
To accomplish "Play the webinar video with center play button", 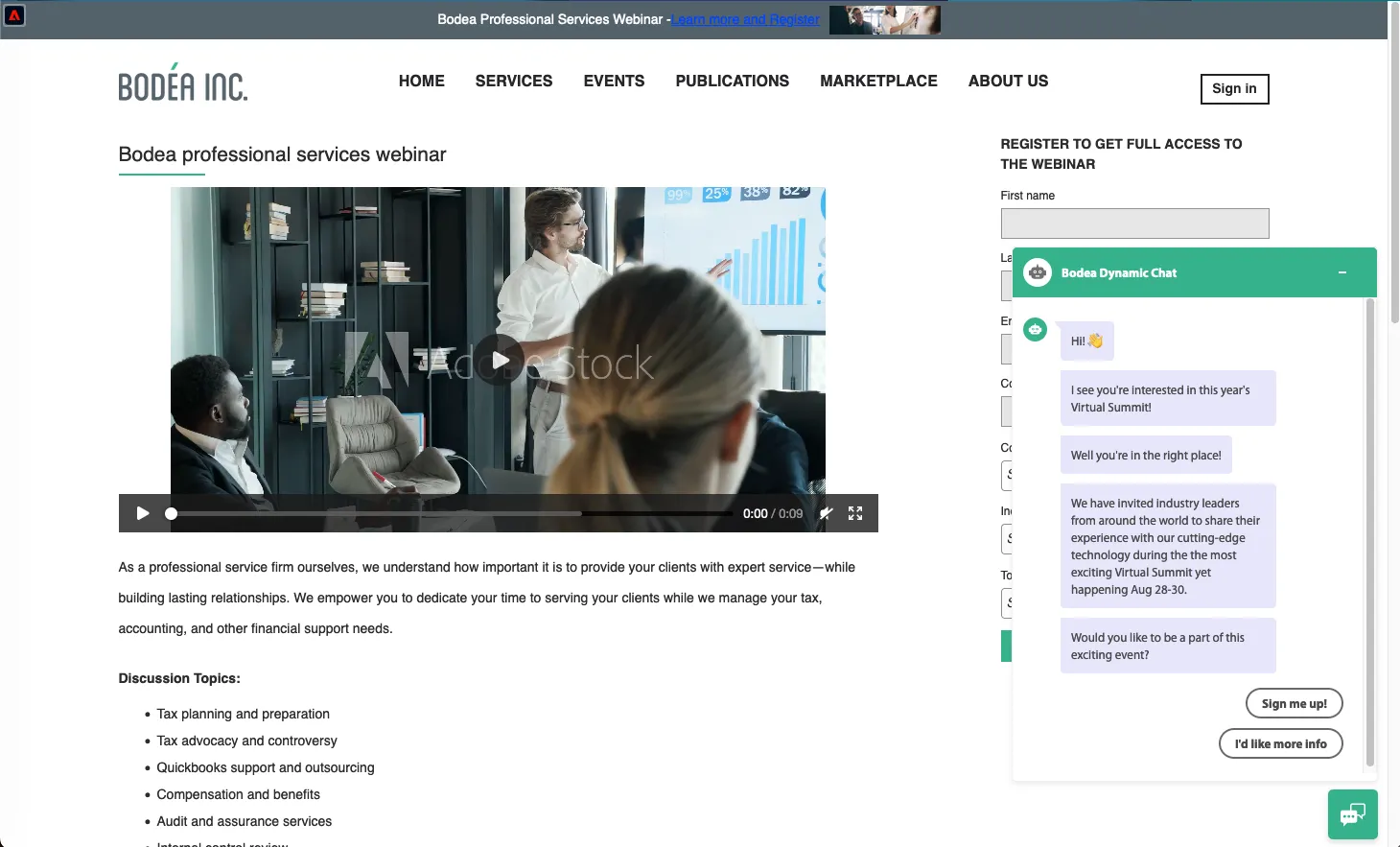I will (500, 360).
